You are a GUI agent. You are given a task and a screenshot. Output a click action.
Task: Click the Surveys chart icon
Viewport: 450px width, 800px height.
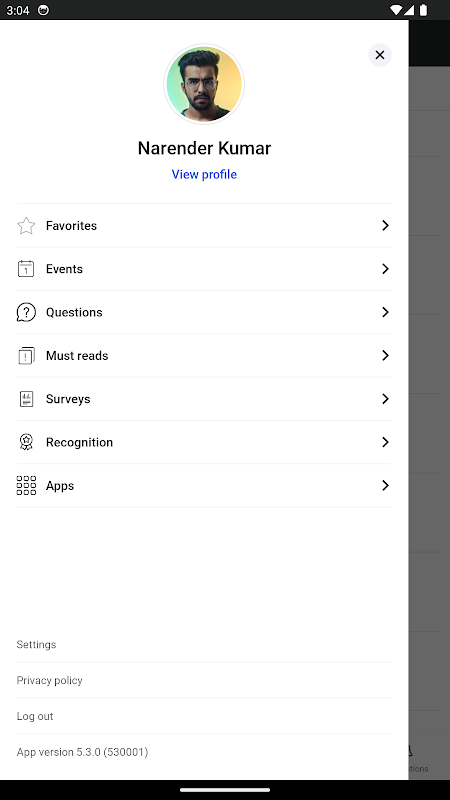[26, 399]
